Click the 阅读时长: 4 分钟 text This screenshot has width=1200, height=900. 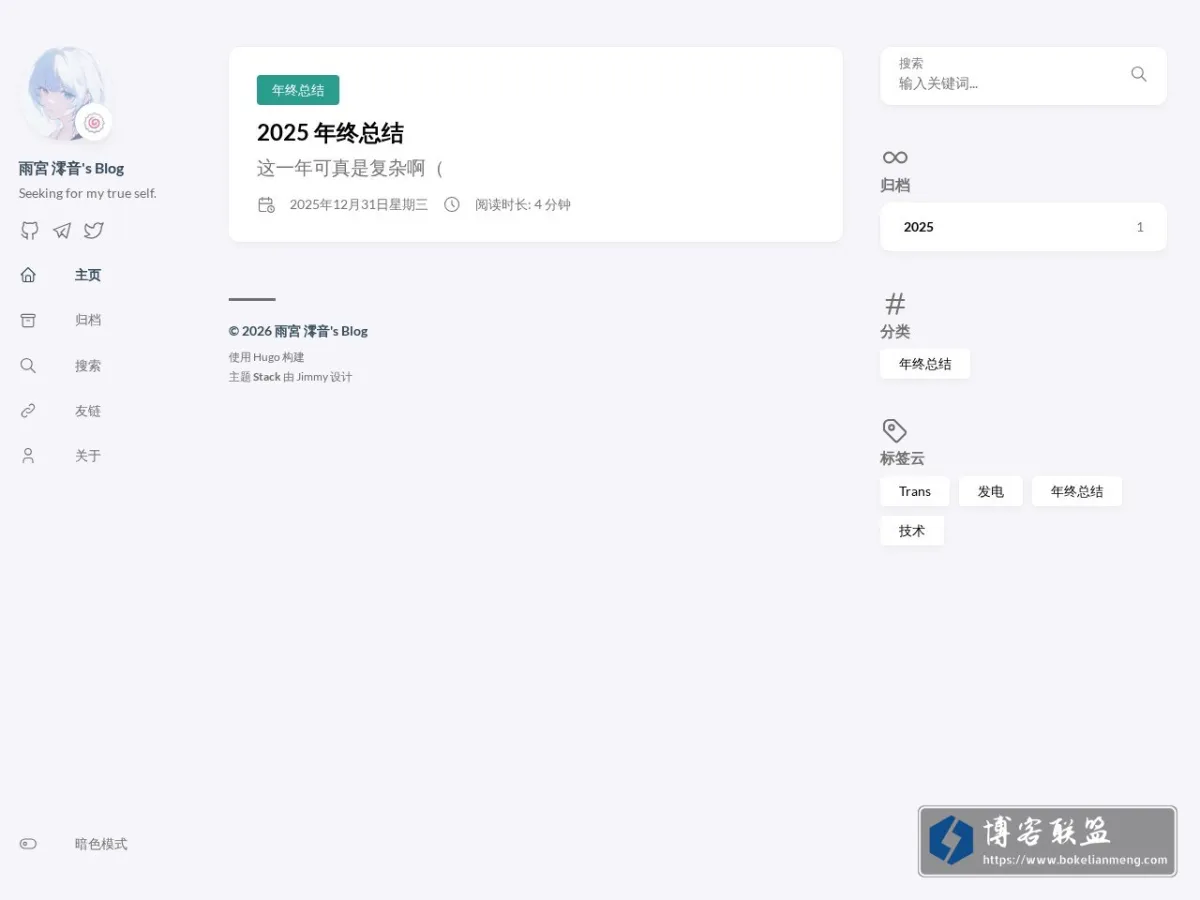click(x=523, y=205)
